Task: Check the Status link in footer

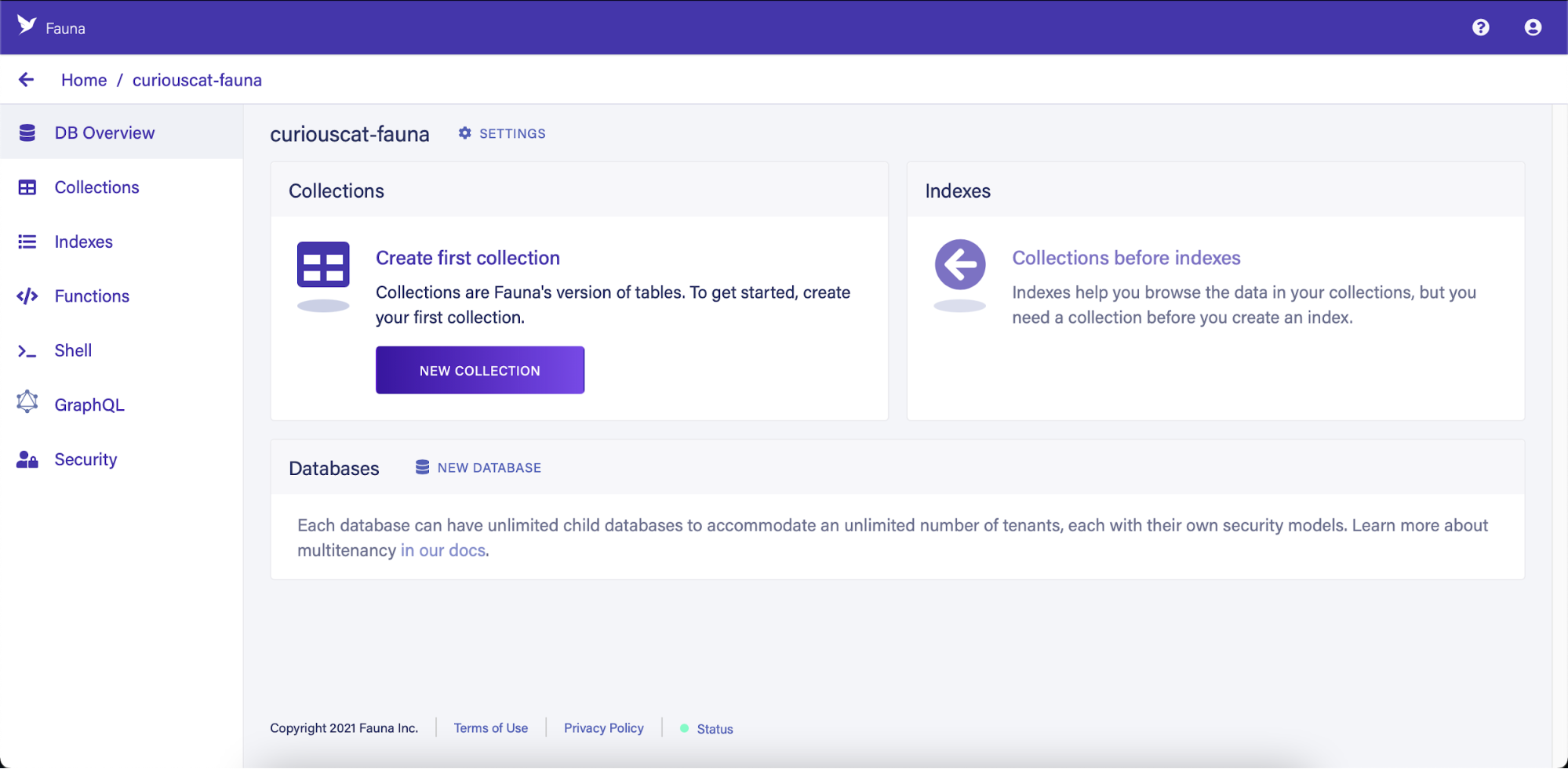Action: click(715, 729)
